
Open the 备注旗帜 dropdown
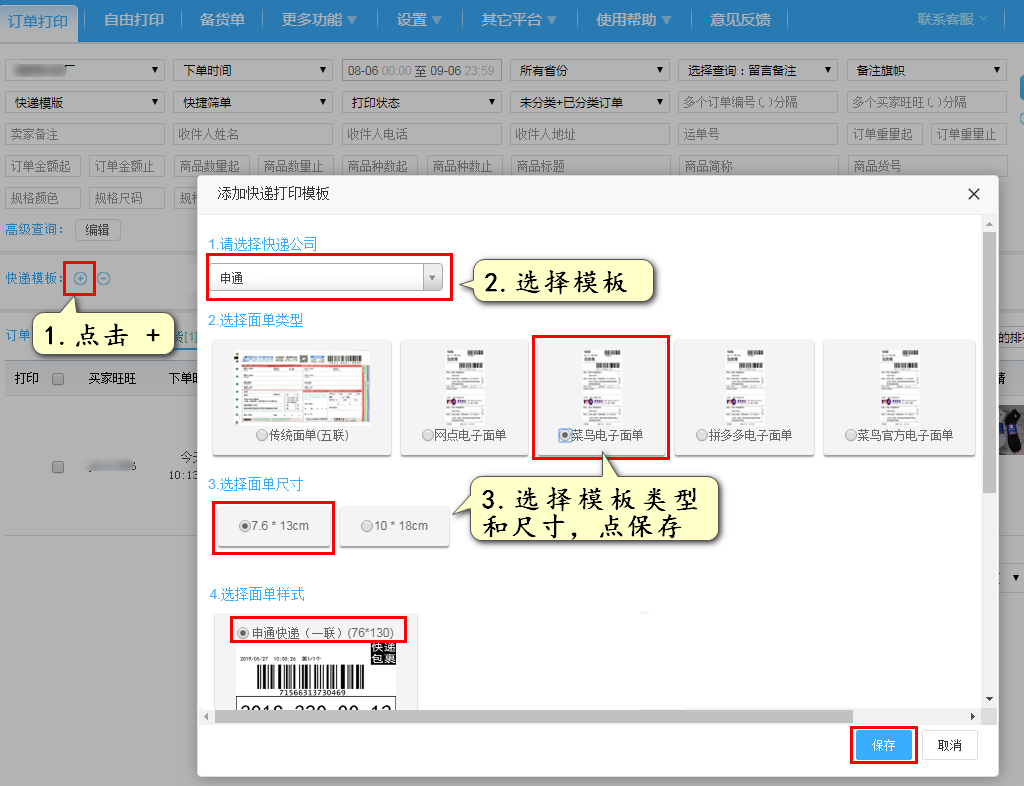pos(927,70)
